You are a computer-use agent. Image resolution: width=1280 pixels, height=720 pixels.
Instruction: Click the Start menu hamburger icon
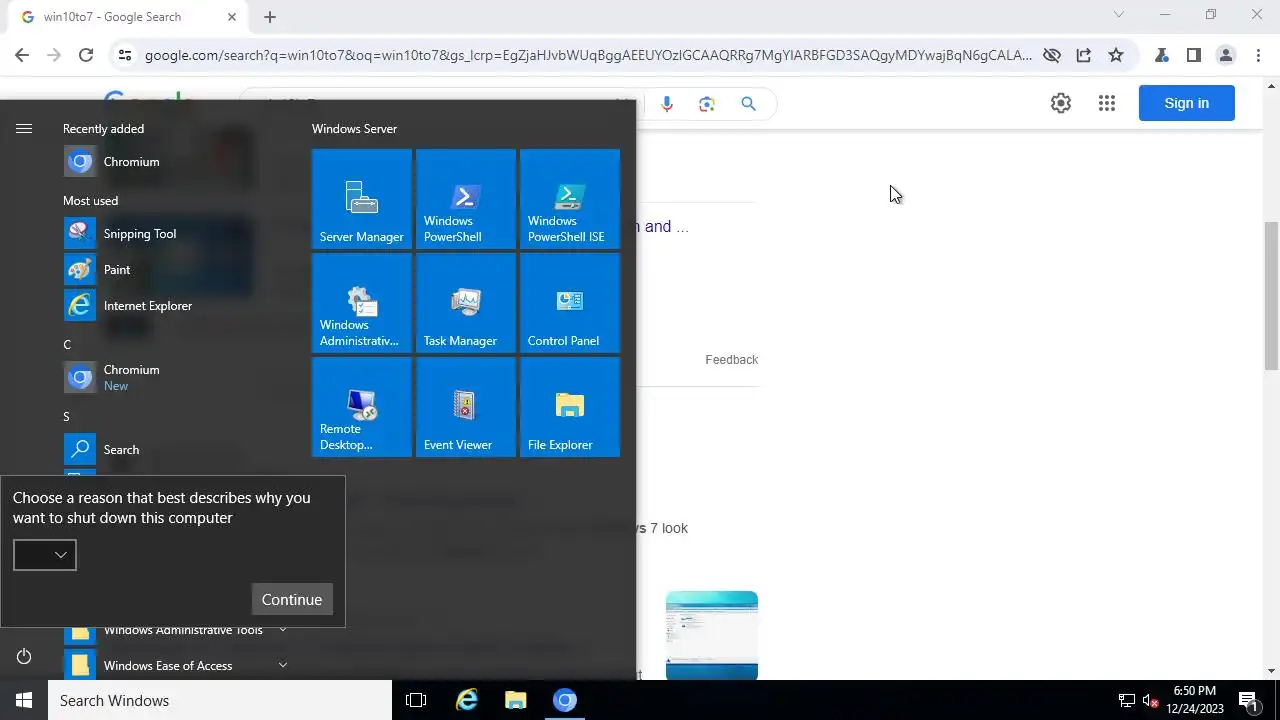[24, 128]
